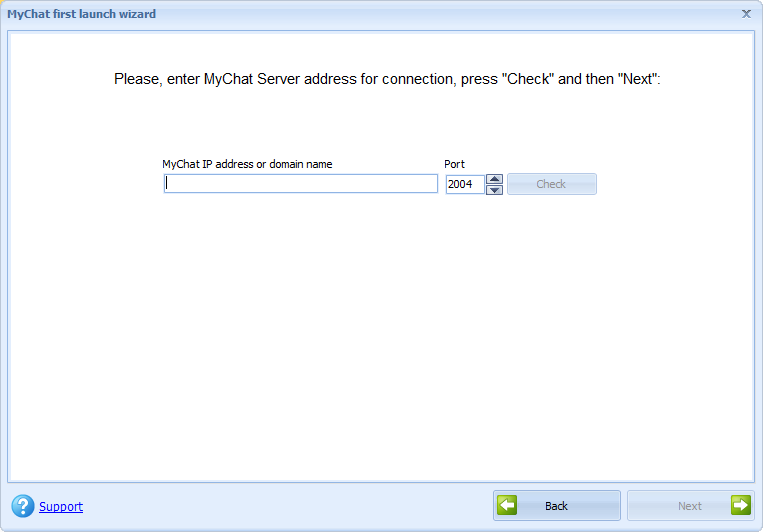Click the "MyChat IP address or domain name" label

[x=247, y=164]
